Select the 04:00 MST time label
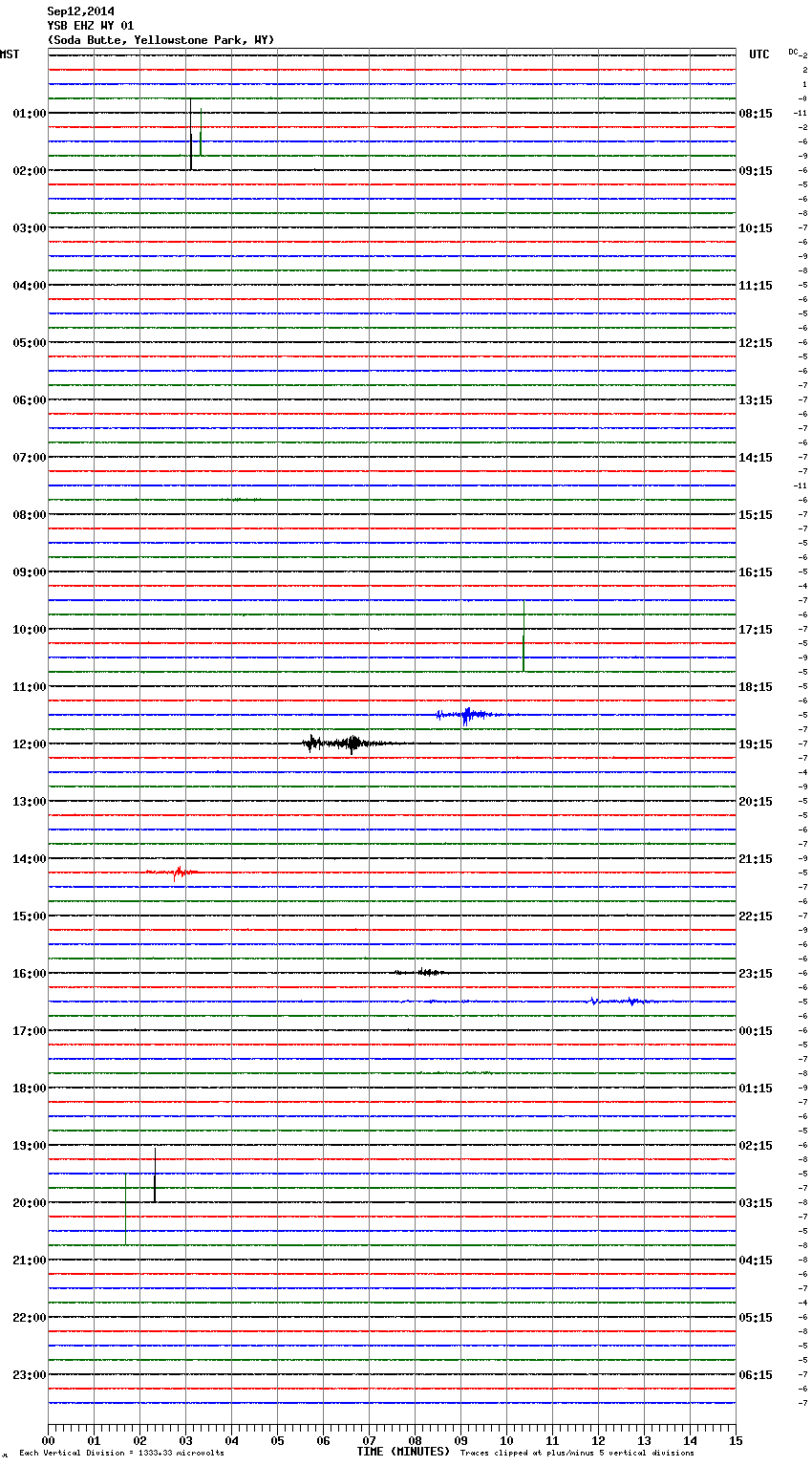This screenshot has width=812, height=1466. 30,286
